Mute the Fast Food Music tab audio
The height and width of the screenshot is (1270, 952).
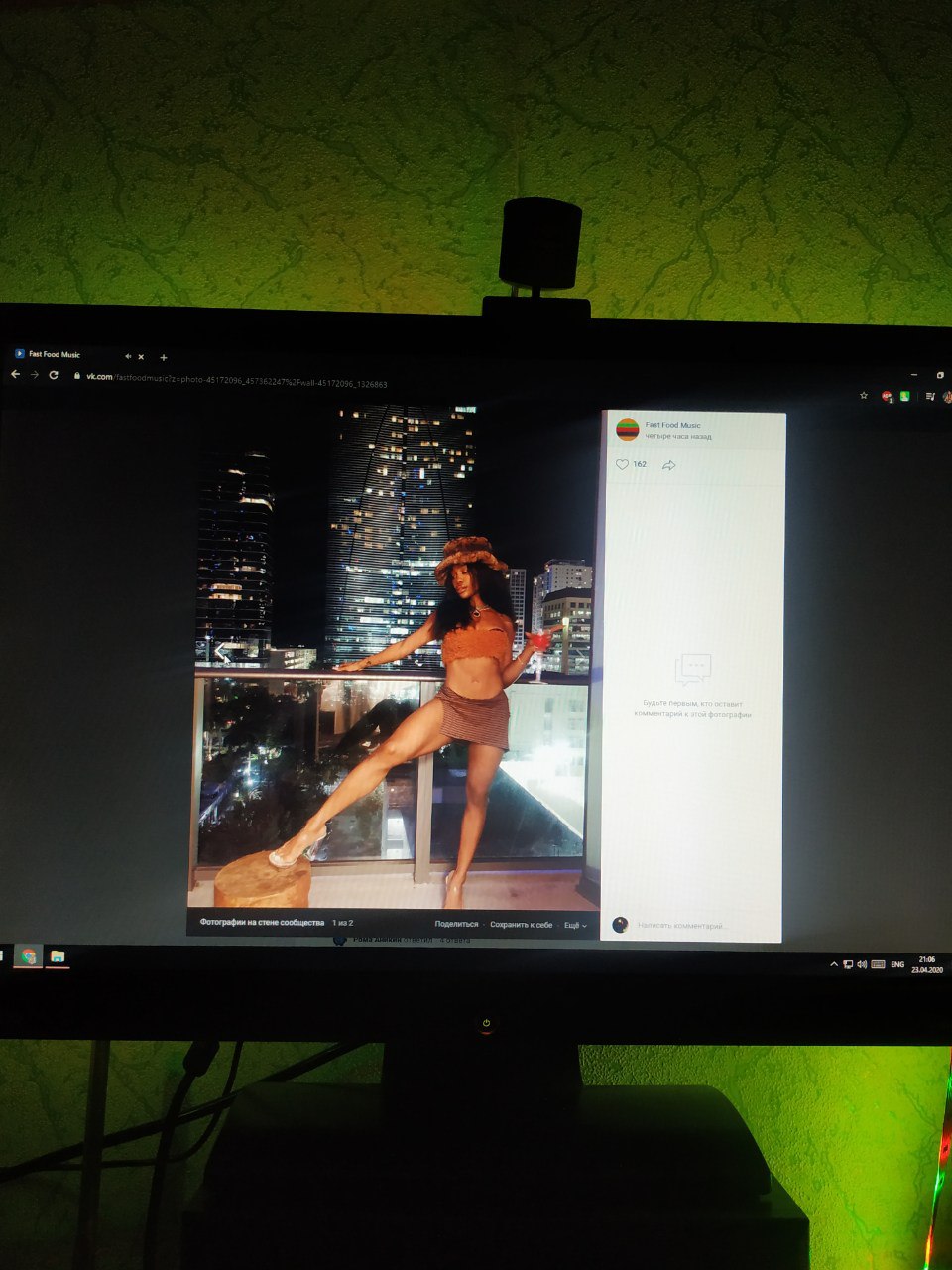tap(129, 356)
